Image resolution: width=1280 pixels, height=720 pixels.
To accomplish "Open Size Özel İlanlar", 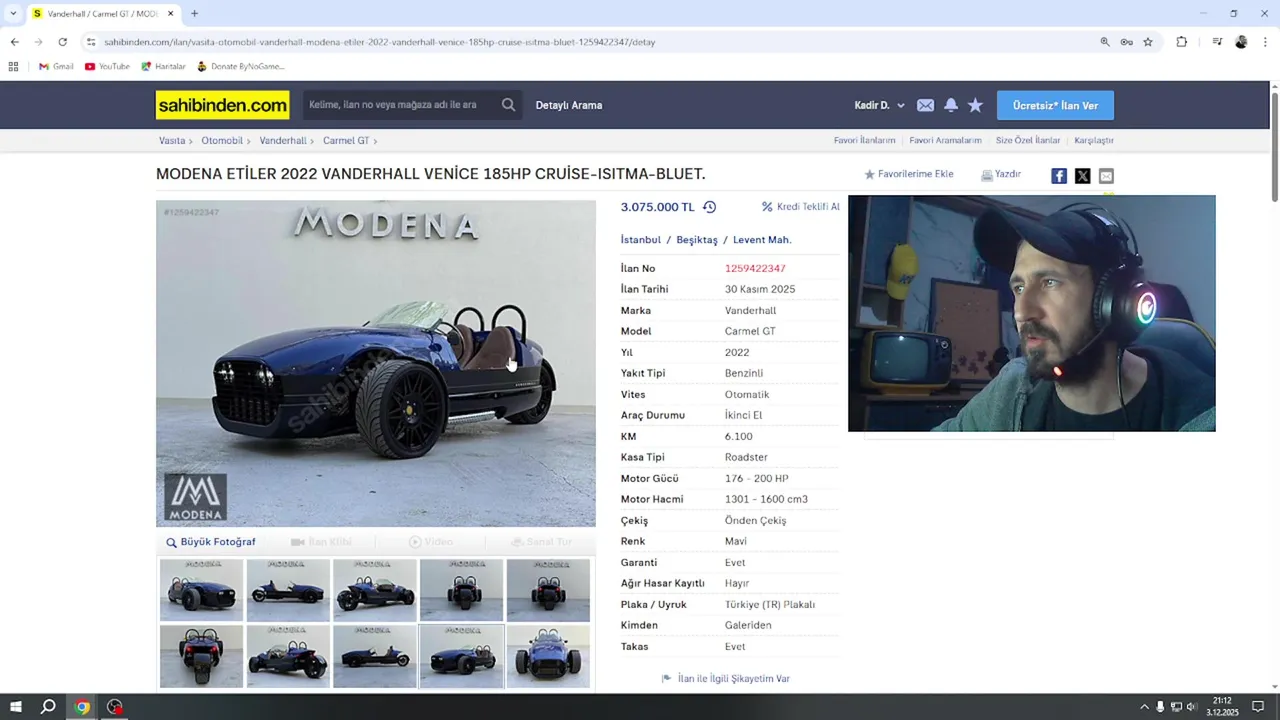I will click(x=1028, y=141).
